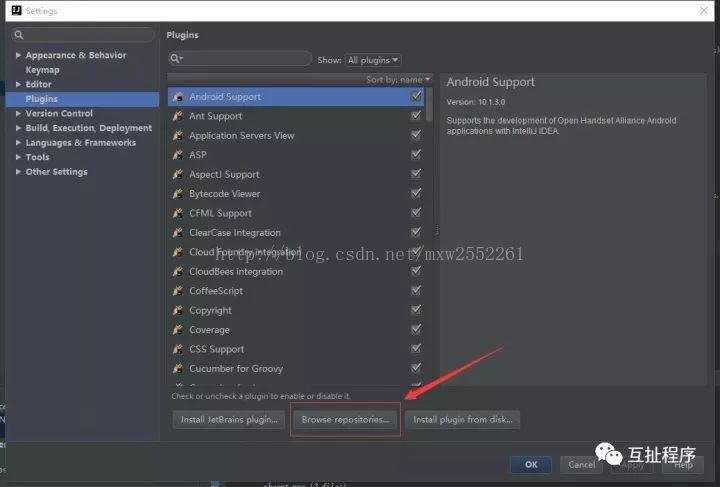Image resolution: width=720 pixels, height=487 pixels.
Task: Click the ASP plugin icon
Action: 178,155
